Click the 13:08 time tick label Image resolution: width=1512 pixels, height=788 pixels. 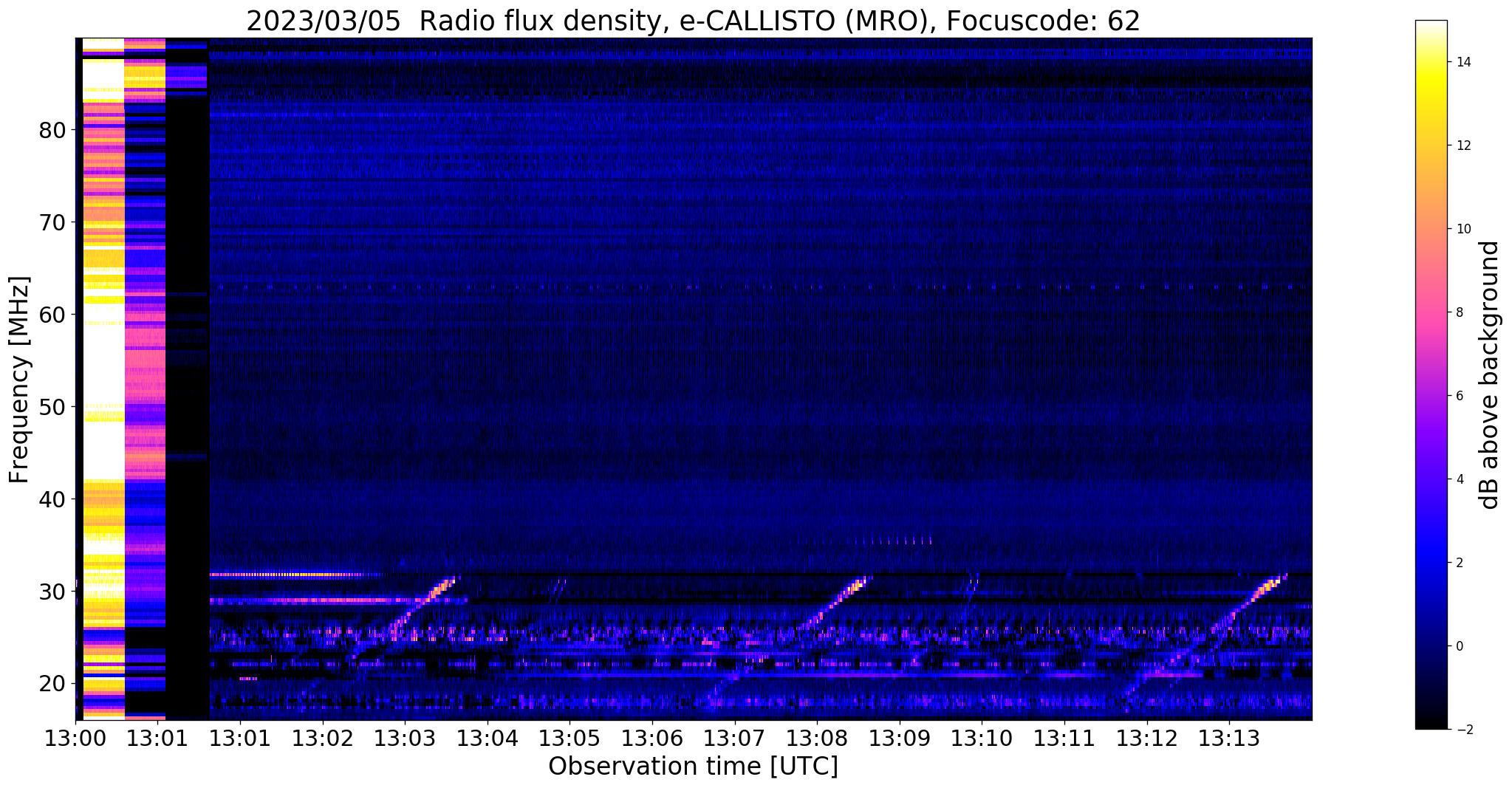817,738
